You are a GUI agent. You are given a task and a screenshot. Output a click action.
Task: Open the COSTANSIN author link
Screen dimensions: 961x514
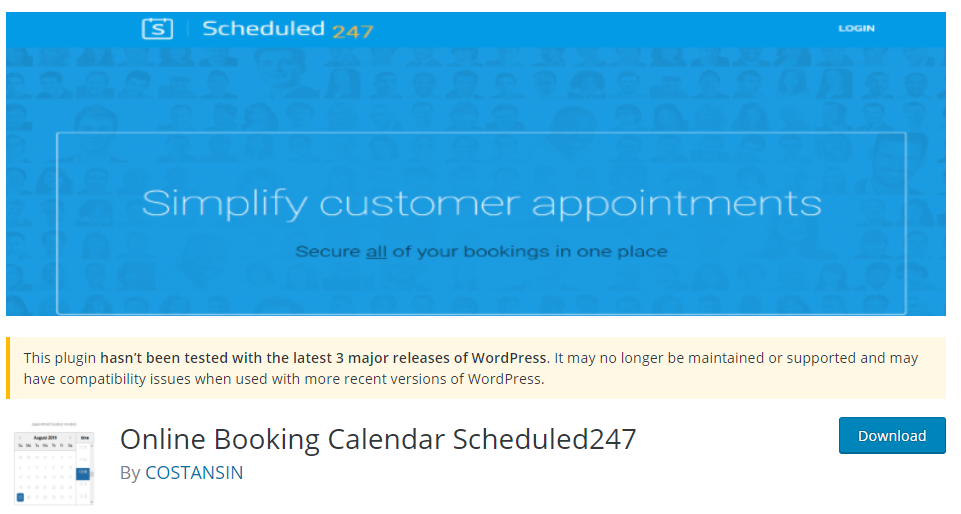[x=194, y=473]
